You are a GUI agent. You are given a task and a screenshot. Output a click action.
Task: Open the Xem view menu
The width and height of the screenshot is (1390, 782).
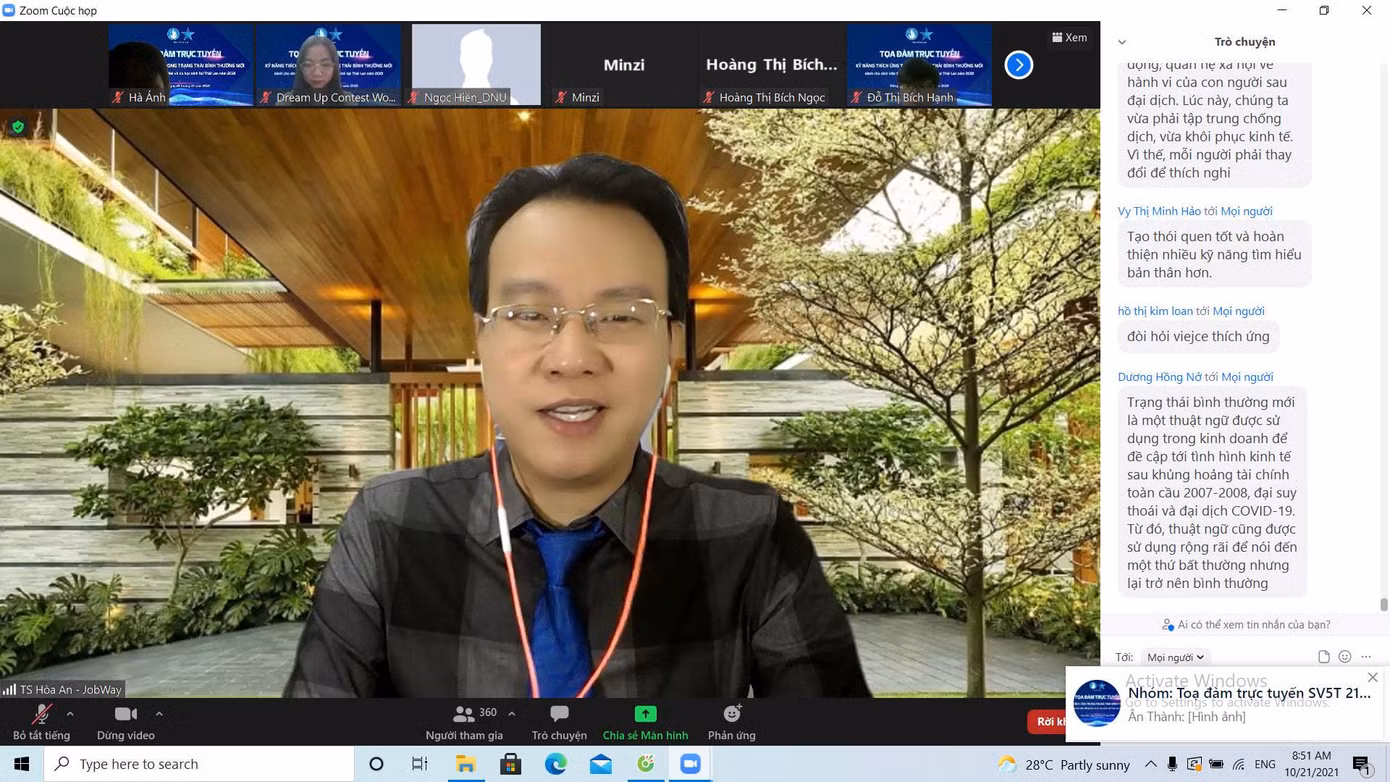(x=1069, y=37)
